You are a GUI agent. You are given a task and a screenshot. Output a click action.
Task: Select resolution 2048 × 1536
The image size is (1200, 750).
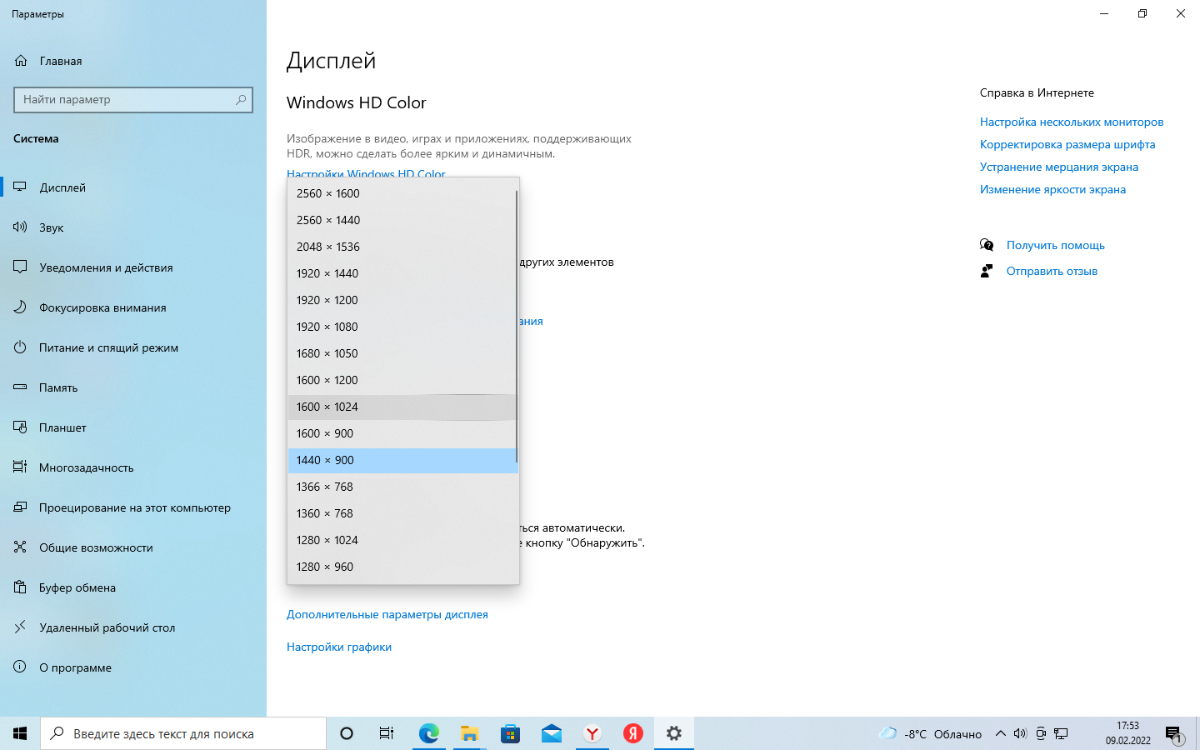pos(402,247)
